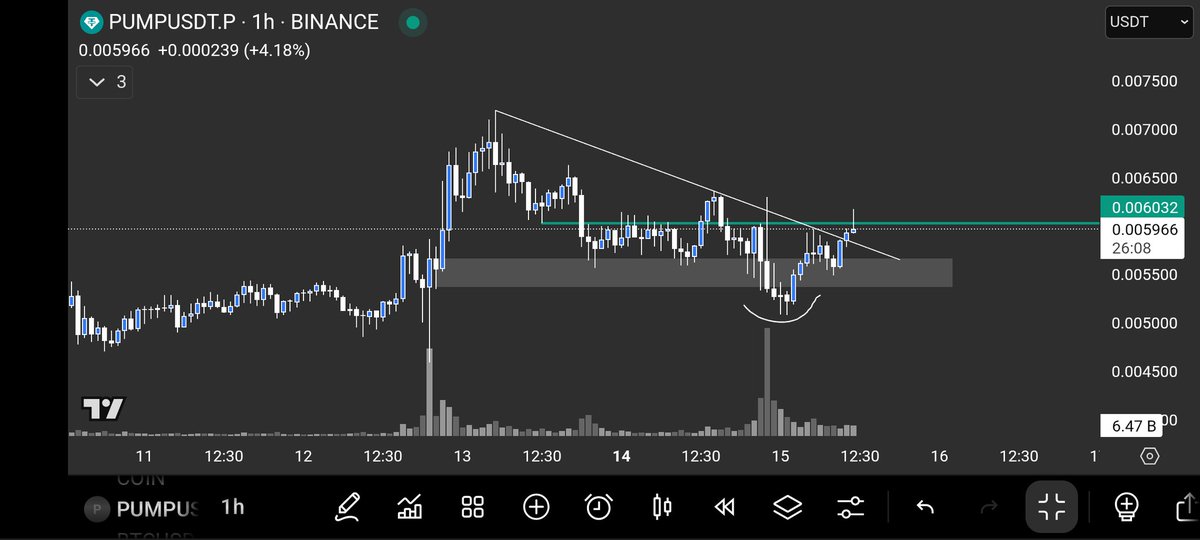The width and height of the screenshot is (1200, 540).
Task: Open the layout grid widgets icon
Action: 473,507
